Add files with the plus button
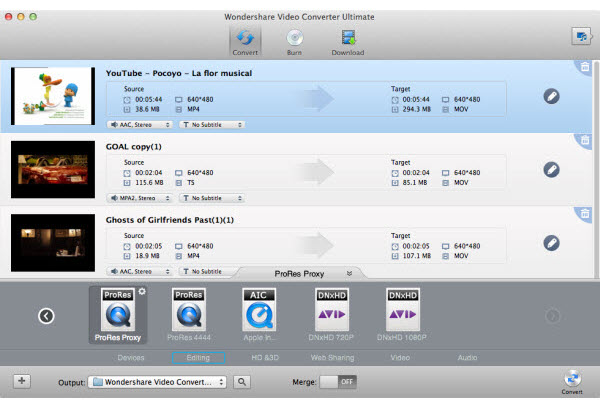The image size is (600, 407). point(22,381)
